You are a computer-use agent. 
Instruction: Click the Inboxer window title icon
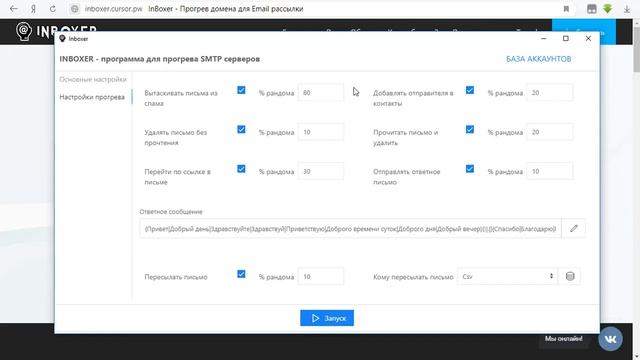pyautogui.click(x=62, y=39)
